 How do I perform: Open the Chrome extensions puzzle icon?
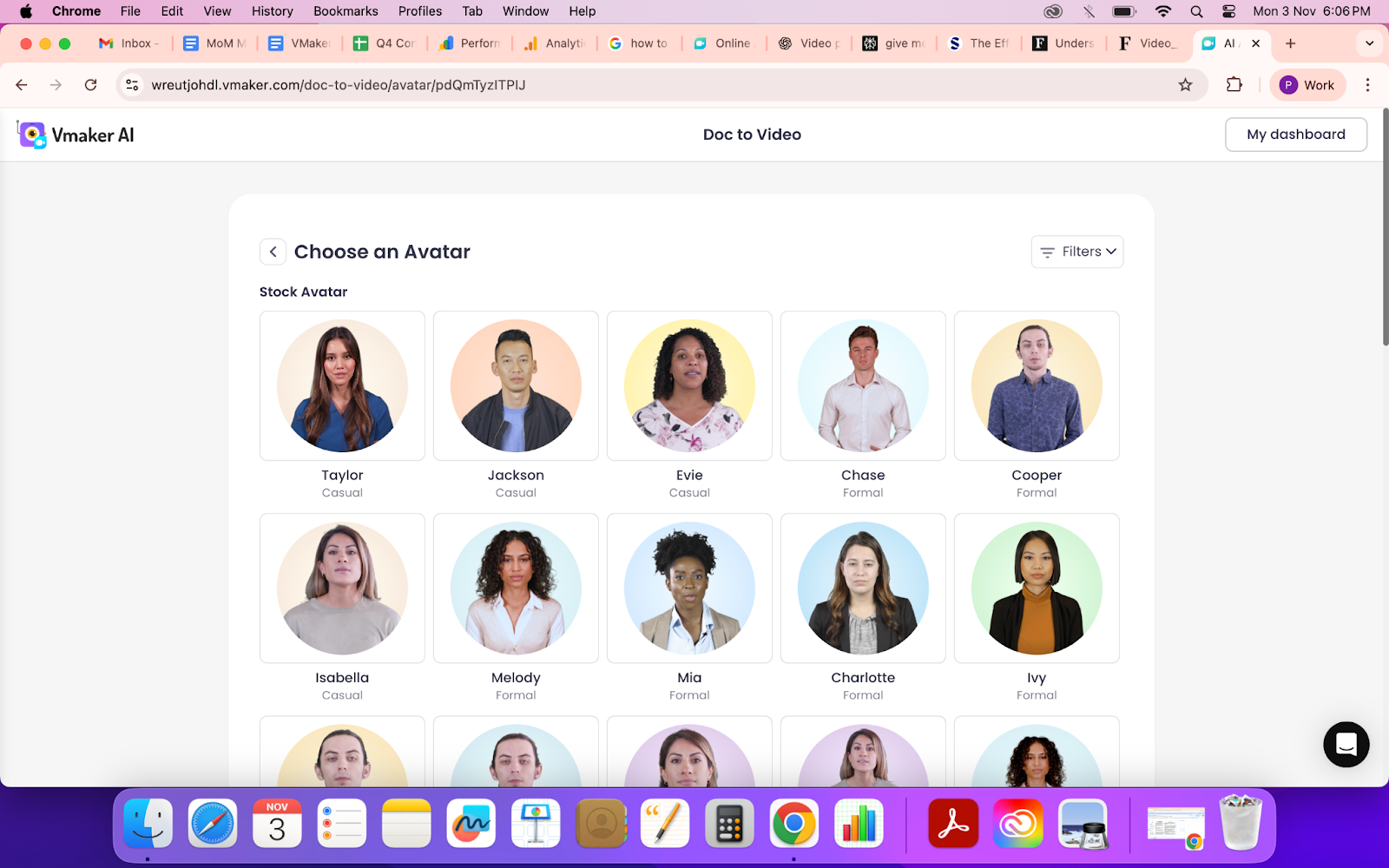coord(1234,85)
